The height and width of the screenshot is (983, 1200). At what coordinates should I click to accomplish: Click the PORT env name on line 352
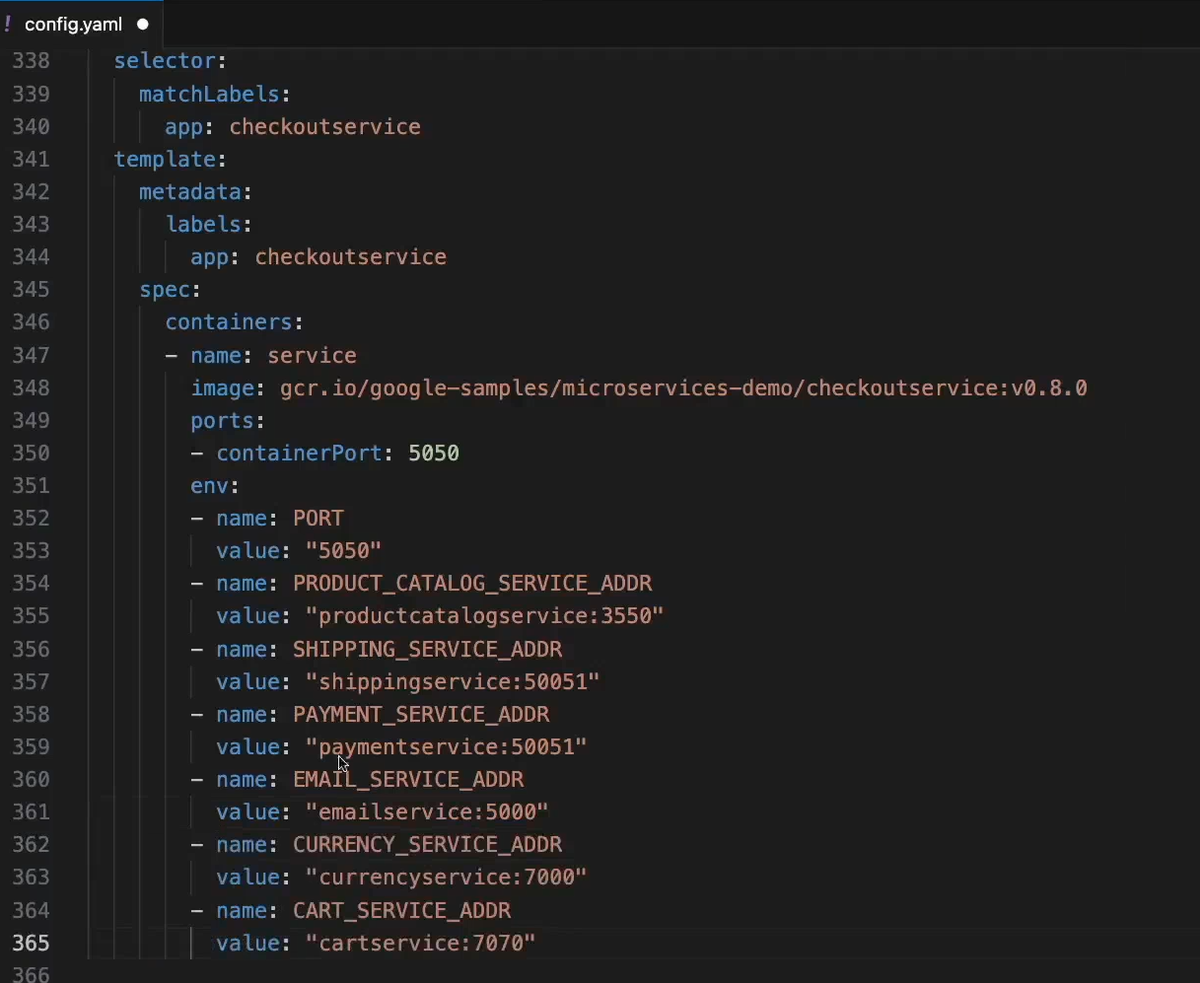(318, 518)
